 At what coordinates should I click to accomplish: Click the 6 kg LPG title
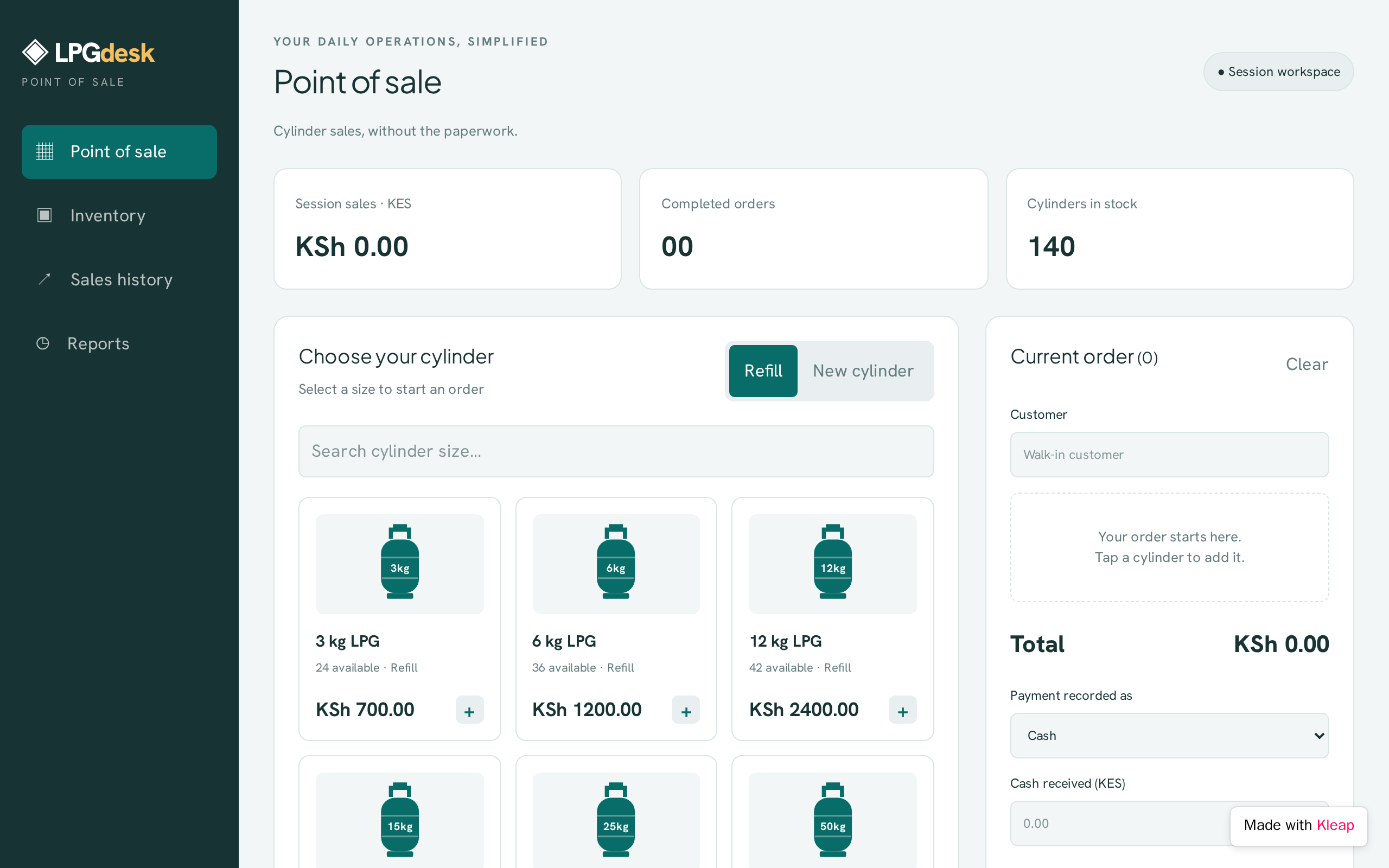(x=564, y=641)
